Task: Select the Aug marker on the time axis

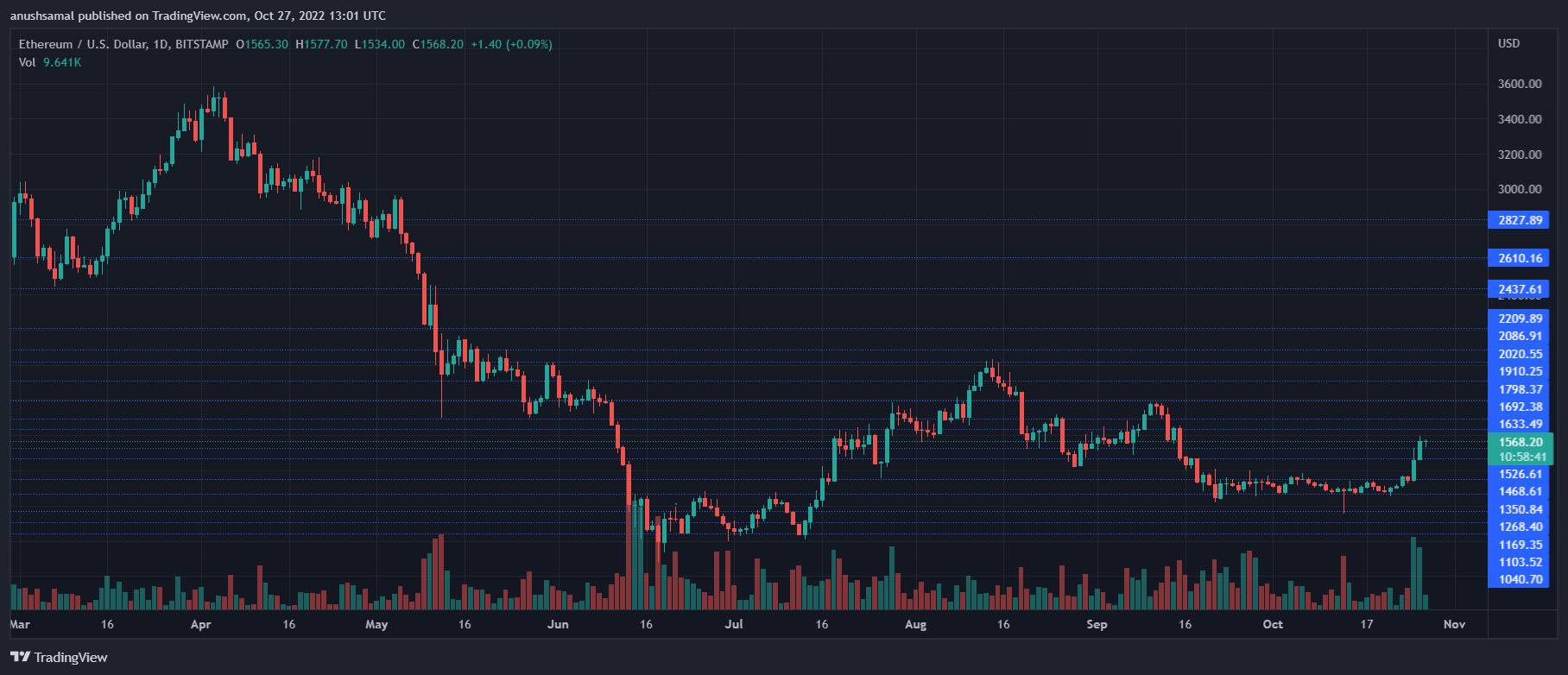Action: point(915,624)
